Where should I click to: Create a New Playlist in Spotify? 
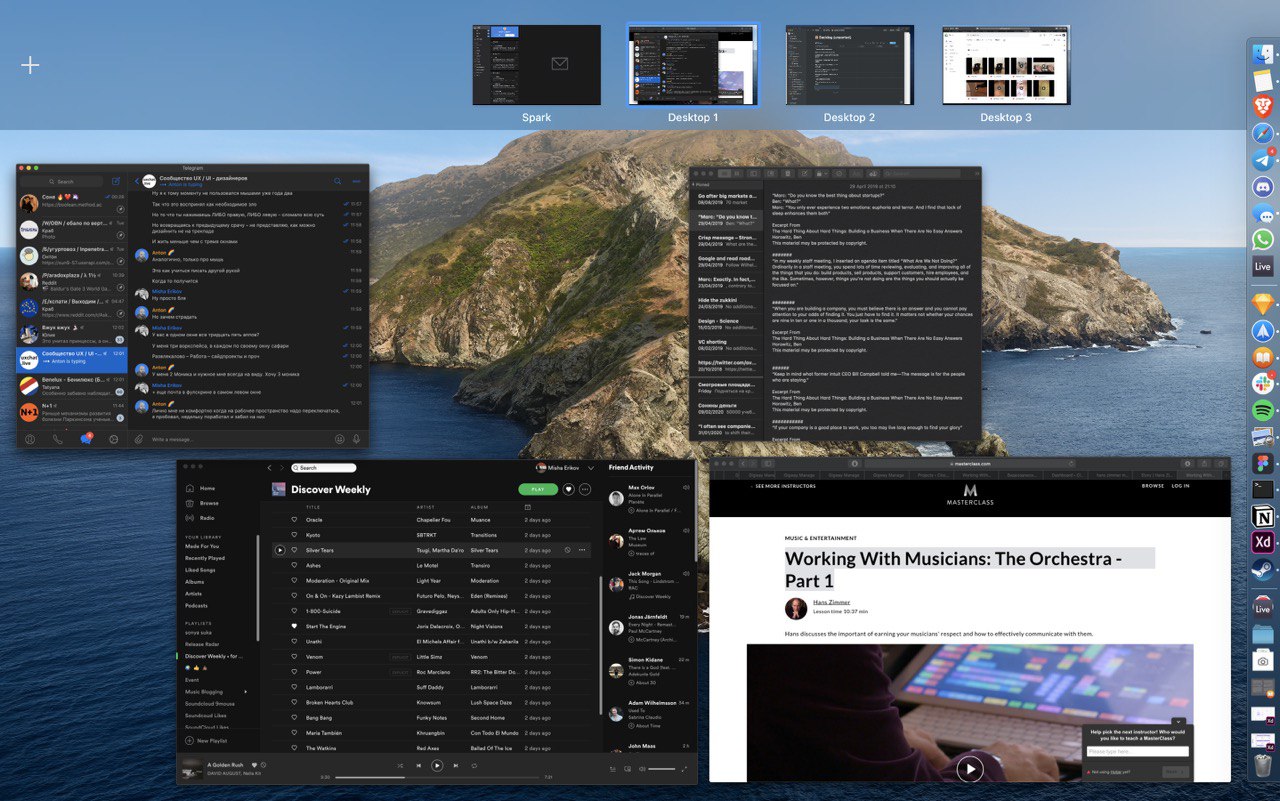[x=207, y=741]
